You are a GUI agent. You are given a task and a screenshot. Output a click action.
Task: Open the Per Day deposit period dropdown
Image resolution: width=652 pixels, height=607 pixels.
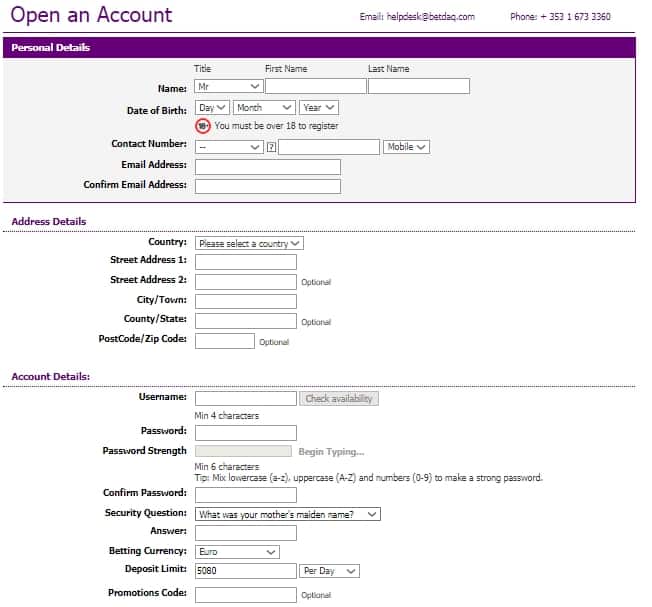329,571
